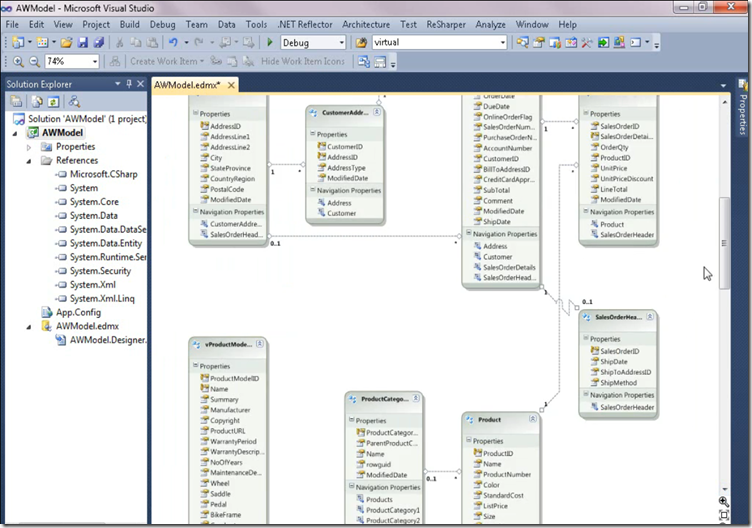Collapse the AWModel project node
The image size is (752, 528).
point(15,133)
